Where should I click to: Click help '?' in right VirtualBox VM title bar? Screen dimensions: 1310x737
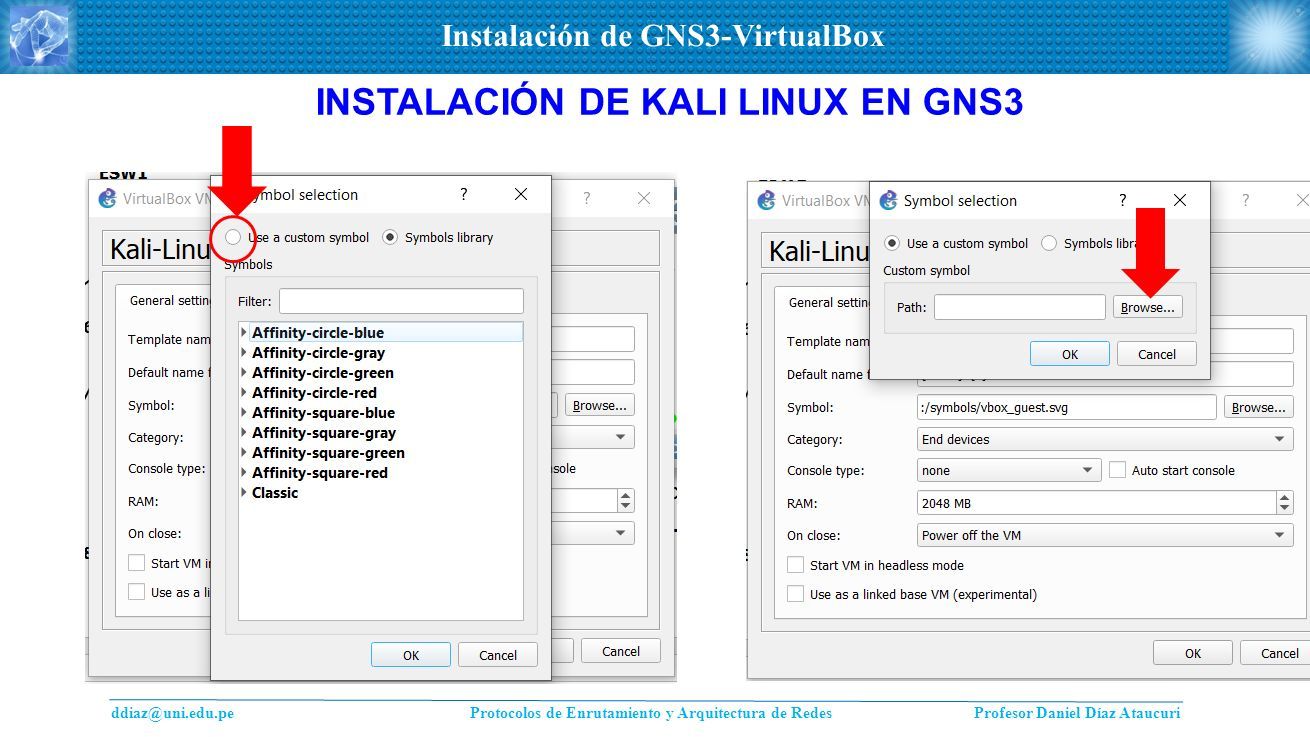[1245, 200]
